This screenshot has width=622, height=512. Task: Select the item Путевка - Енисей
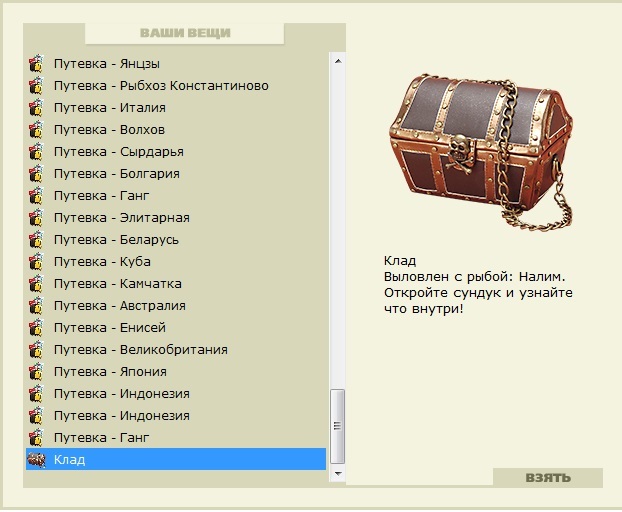(x=176, y=328)
